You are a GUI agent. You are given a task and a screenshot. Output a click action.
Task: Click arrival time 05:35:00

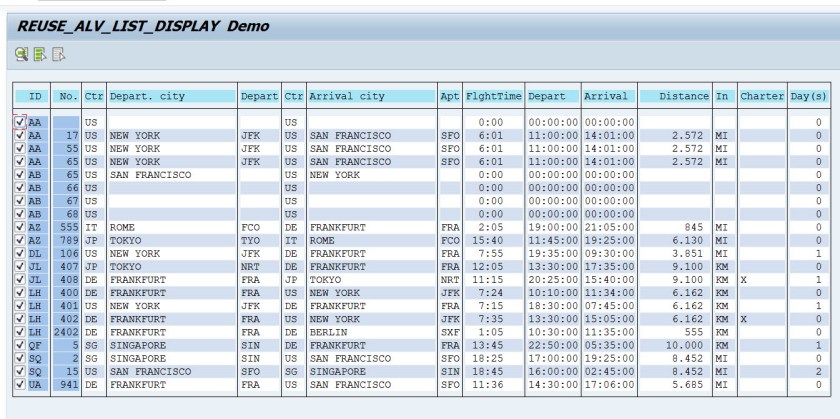609,346
